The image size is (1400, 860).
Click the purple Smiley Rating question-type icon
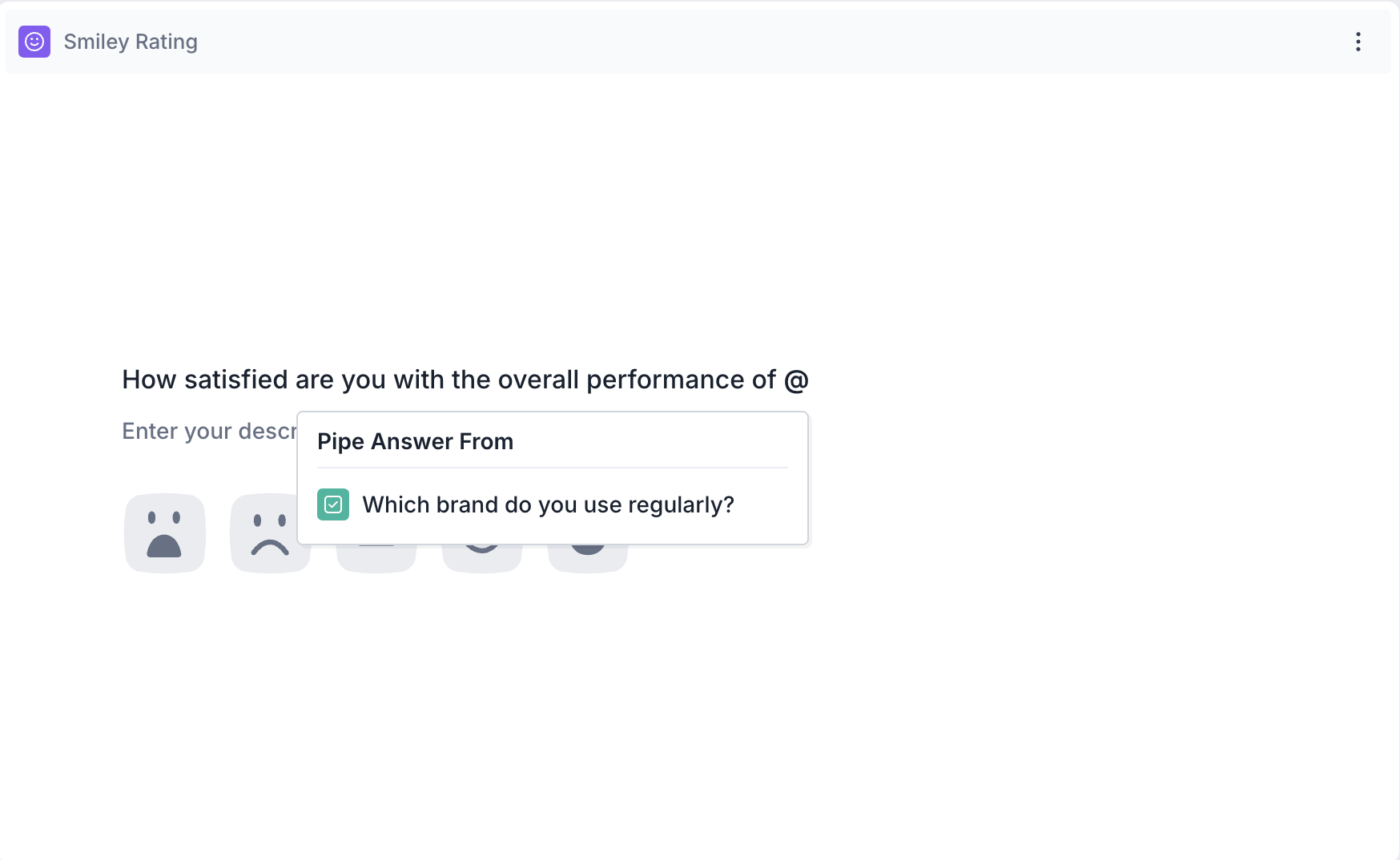point(34,42)
